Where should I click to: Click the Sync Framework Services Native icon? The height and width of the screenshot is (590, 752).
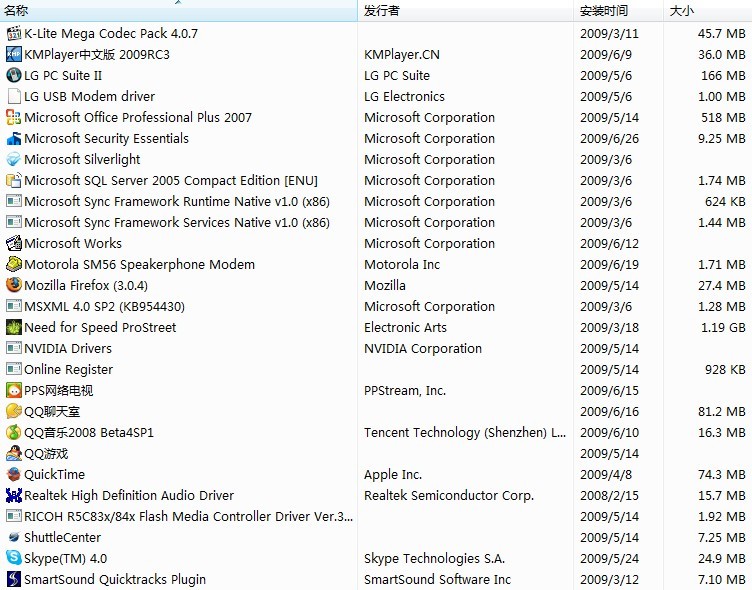14,223
